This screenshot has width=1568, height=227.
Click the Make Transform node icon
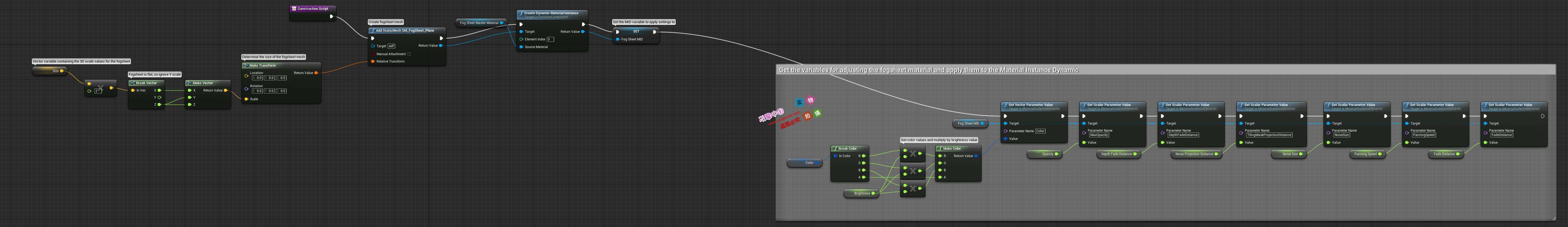pos(246,65)
